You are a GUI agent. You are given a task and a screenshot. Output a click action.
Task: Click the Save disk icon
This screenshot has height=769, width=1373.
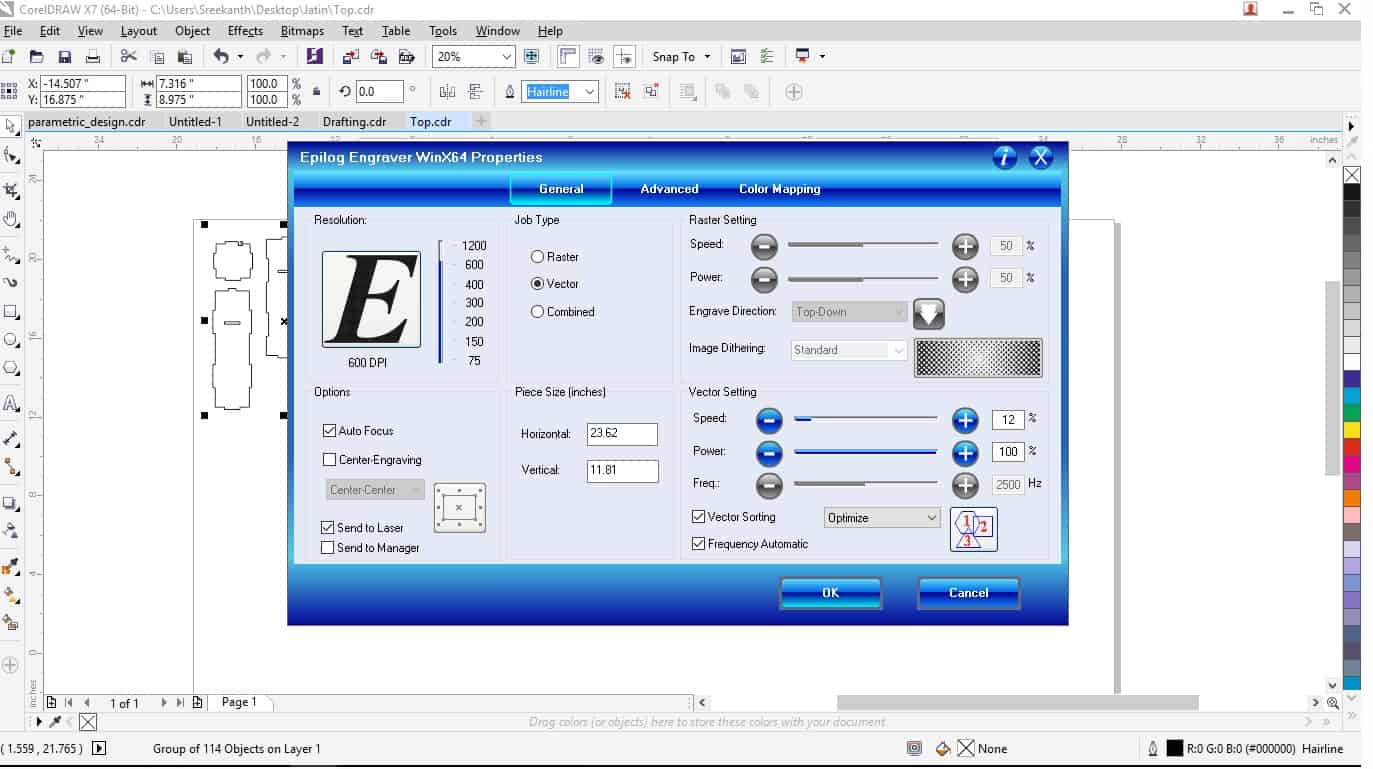pos(65,56)
